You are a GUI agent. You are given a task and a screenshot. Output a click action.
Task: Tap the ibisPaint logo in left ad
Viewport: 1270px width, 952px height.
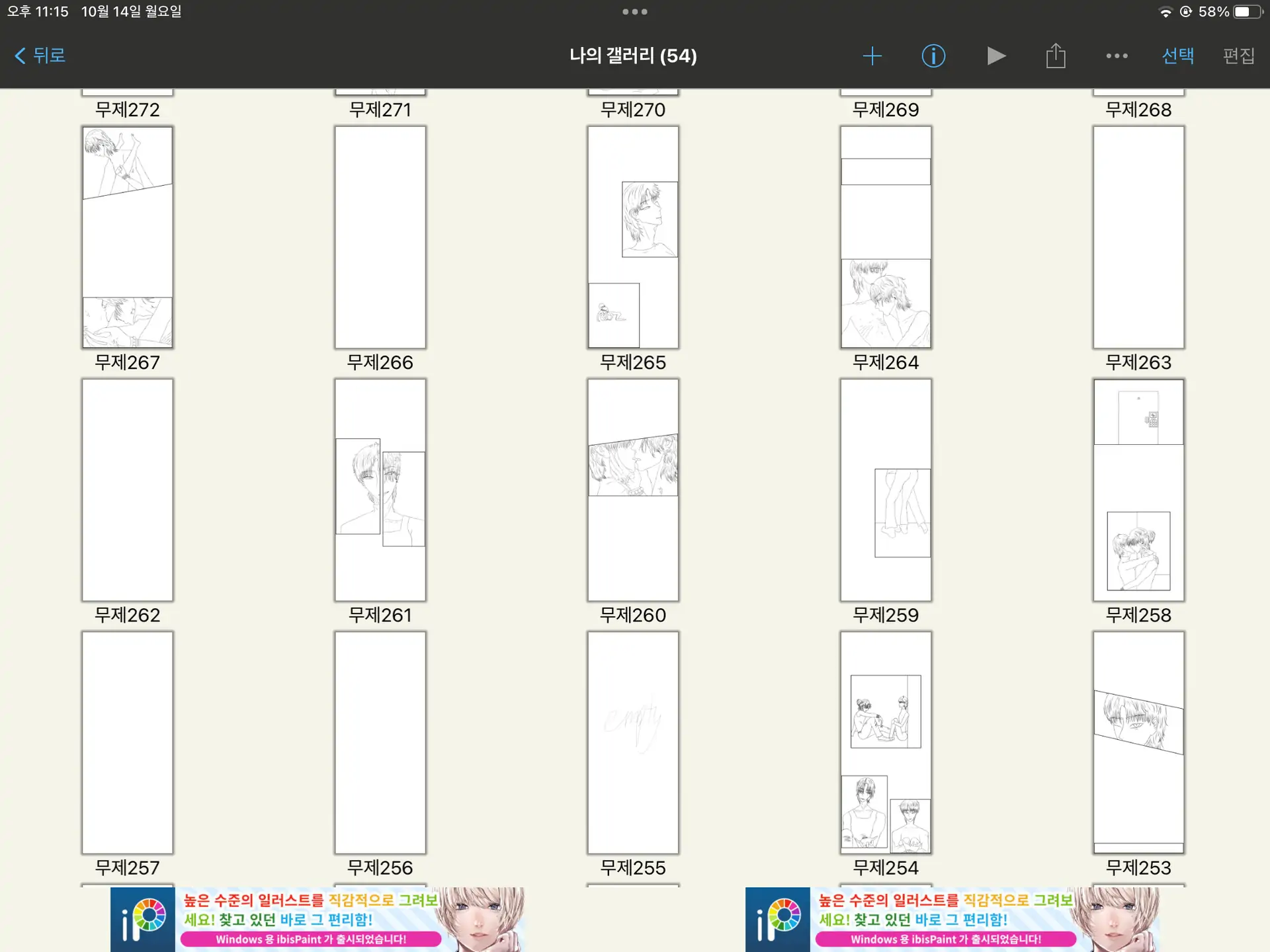click(143, 920)
